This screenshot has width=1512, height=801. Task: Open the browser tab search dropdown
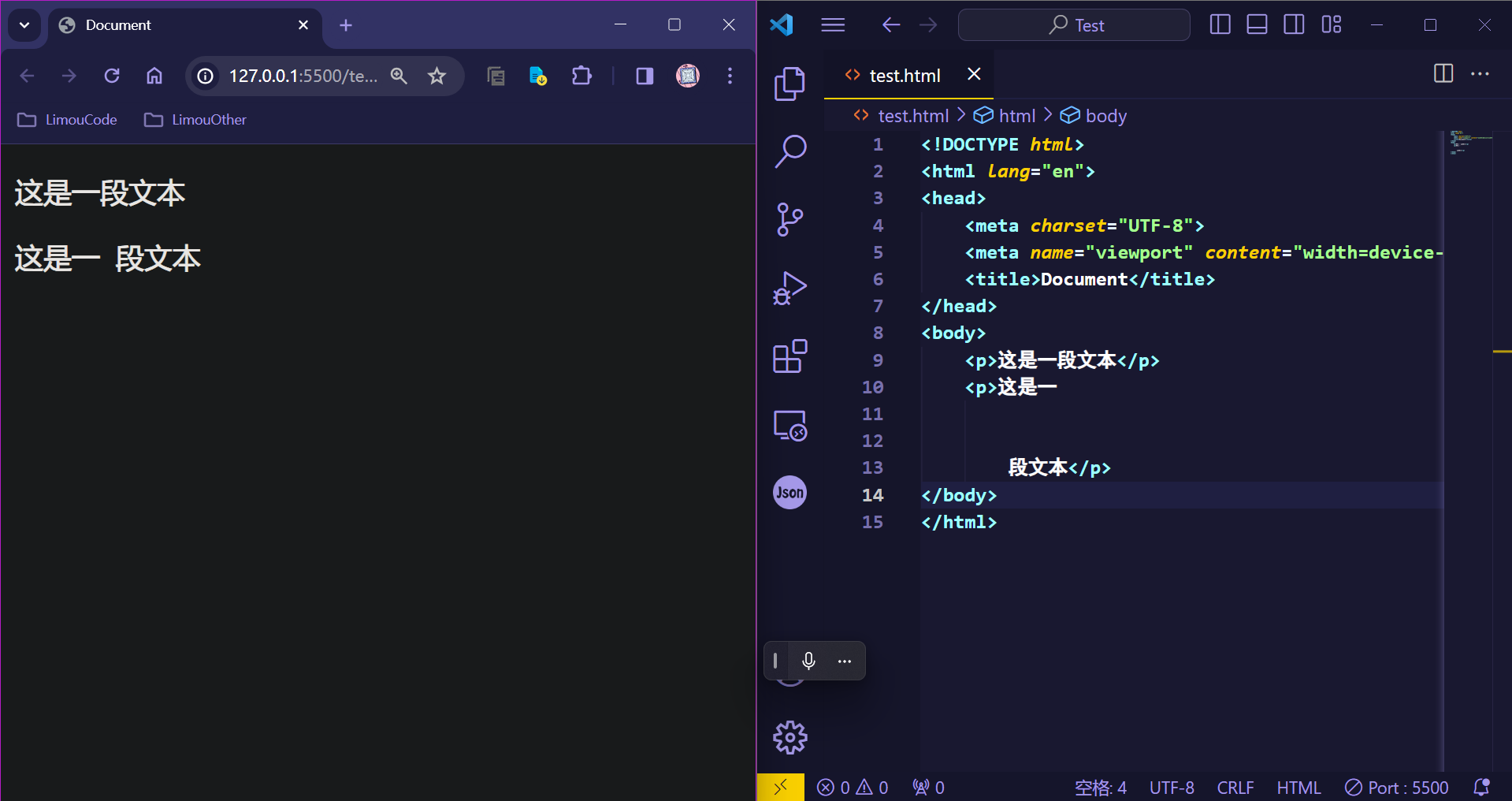click(x=24, y=25)
